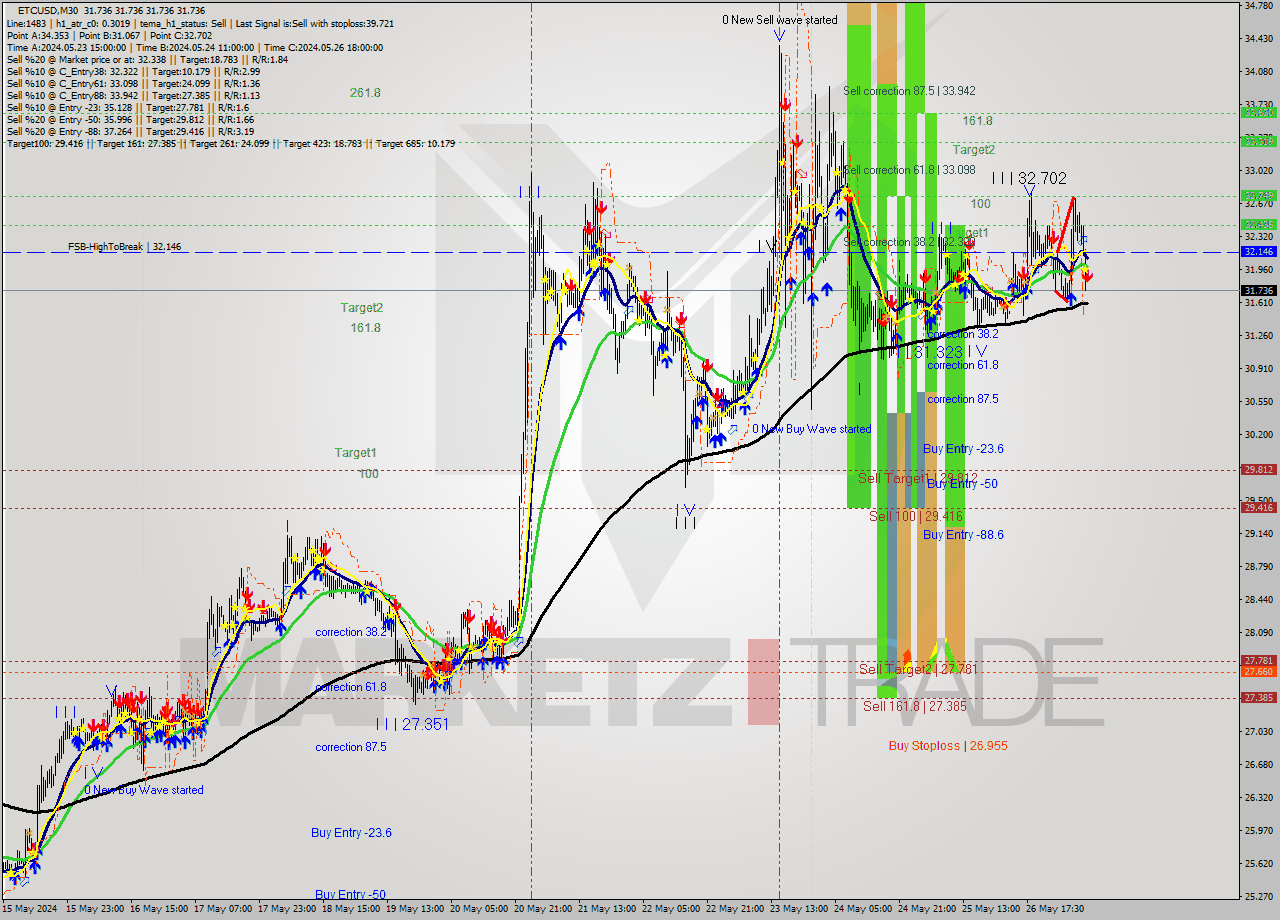1280x920 pixels.
Task: Click the red 27.385 price tag
Action: tap(1257, 697)
